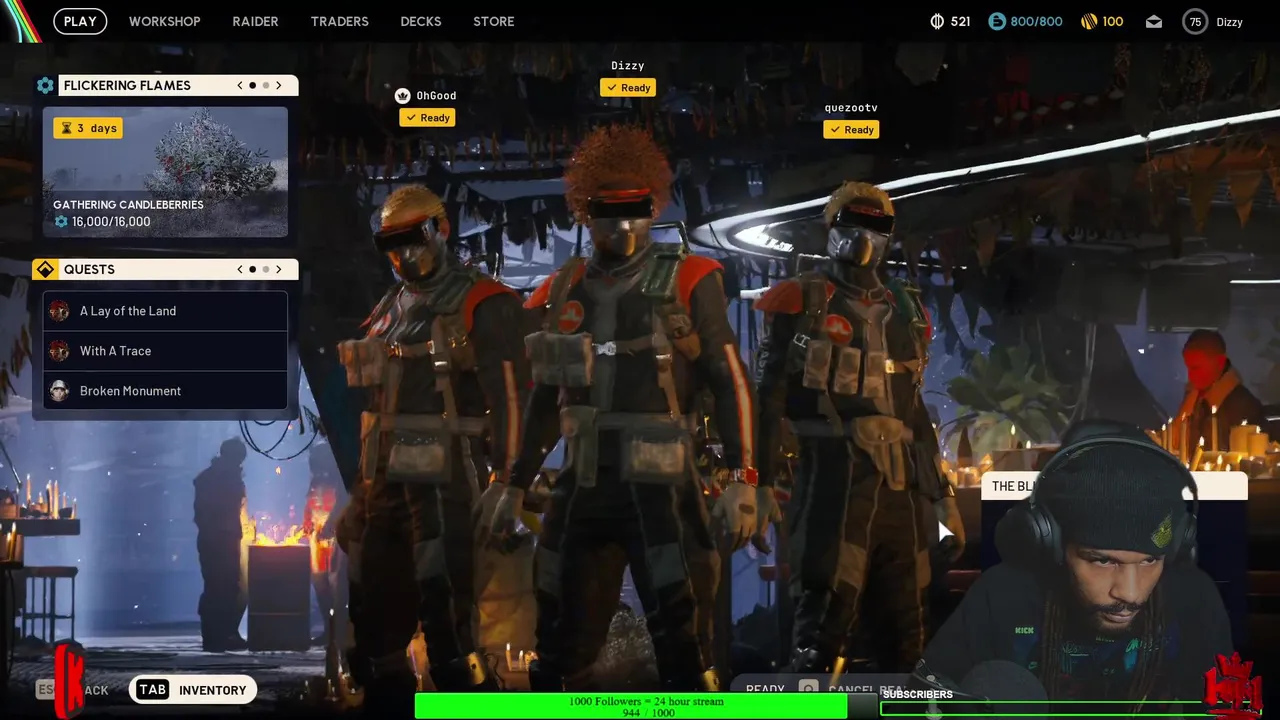Viewport: 1280px width, 720px height.
Task: Open the Broken Monument quest
Action: 165,391
